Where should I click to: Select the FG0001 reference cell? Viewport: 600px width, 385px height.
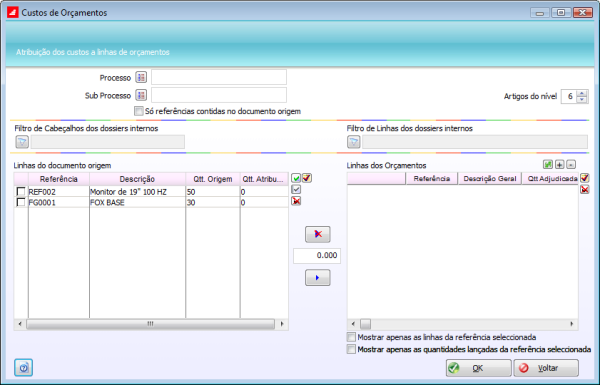point(59,202)
